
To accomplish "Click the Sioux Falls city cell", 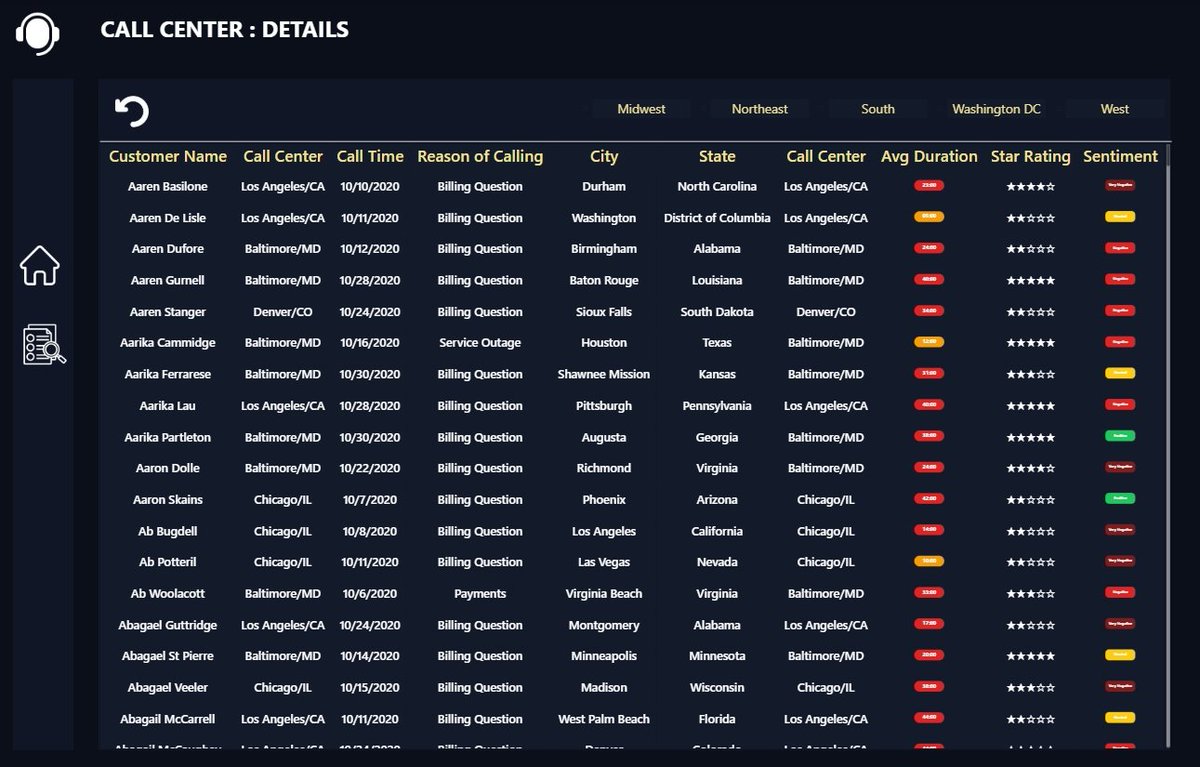I will 604,312.
